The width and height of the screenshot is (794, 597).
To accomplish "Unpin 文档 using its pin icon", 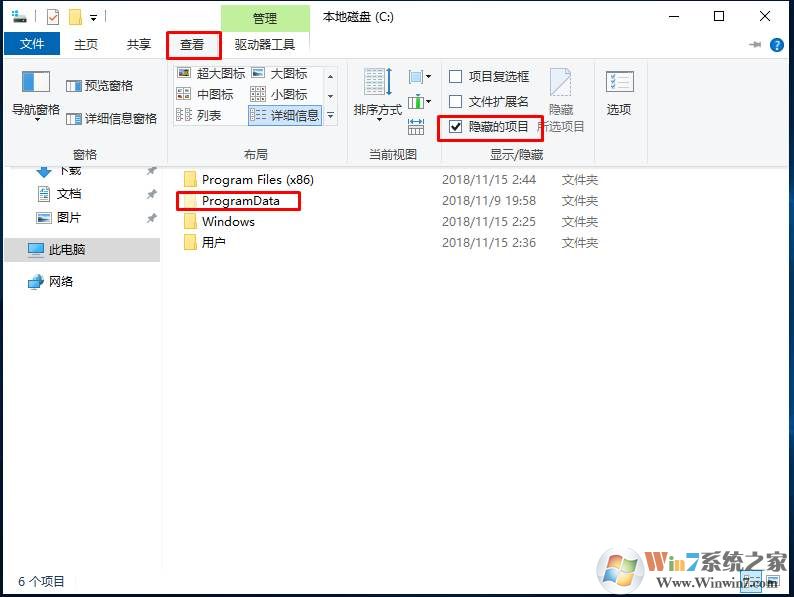I will click(151, 194).
